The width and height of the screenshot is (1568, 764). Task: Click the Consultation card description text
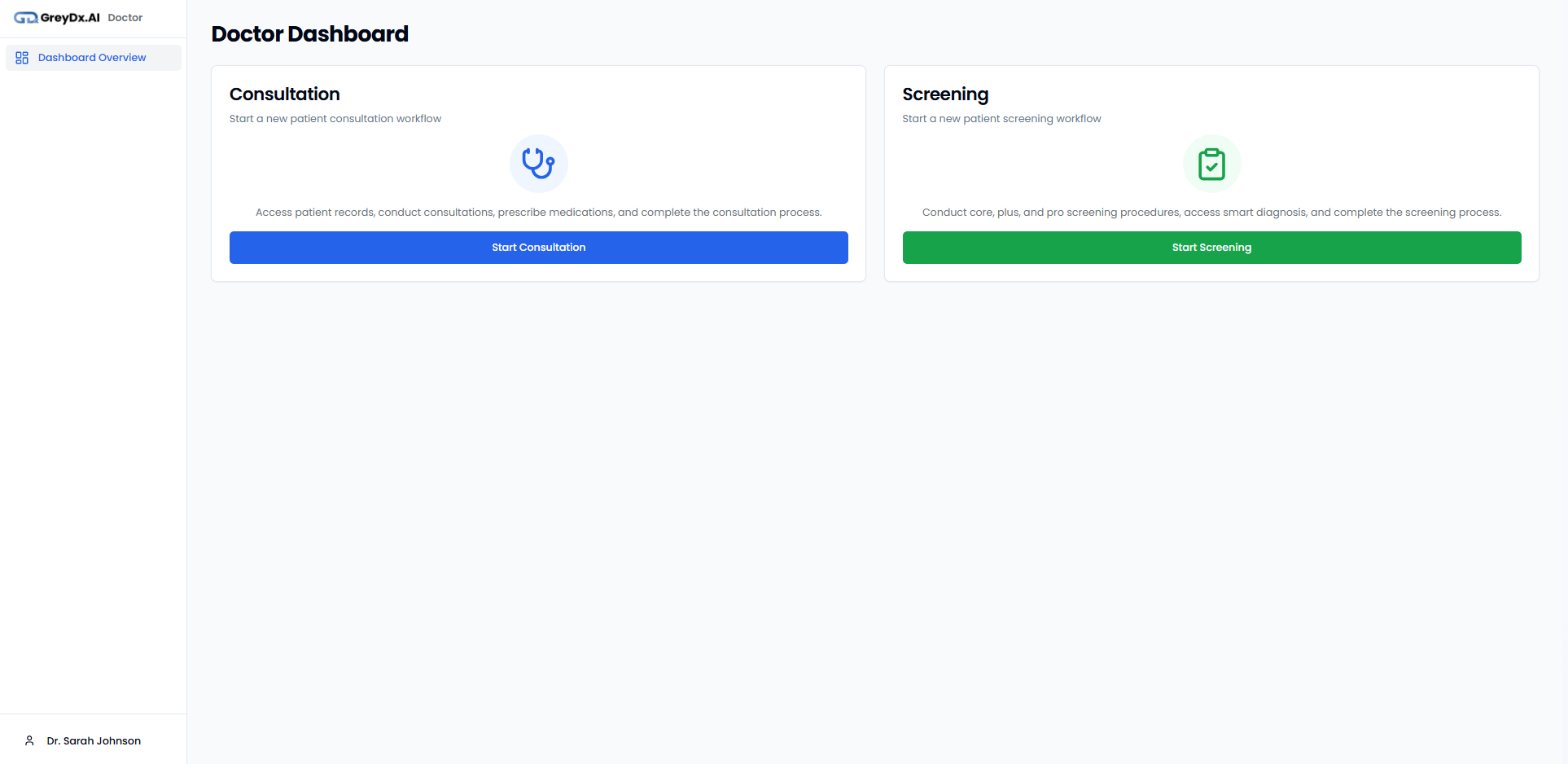tap(538, 212)
